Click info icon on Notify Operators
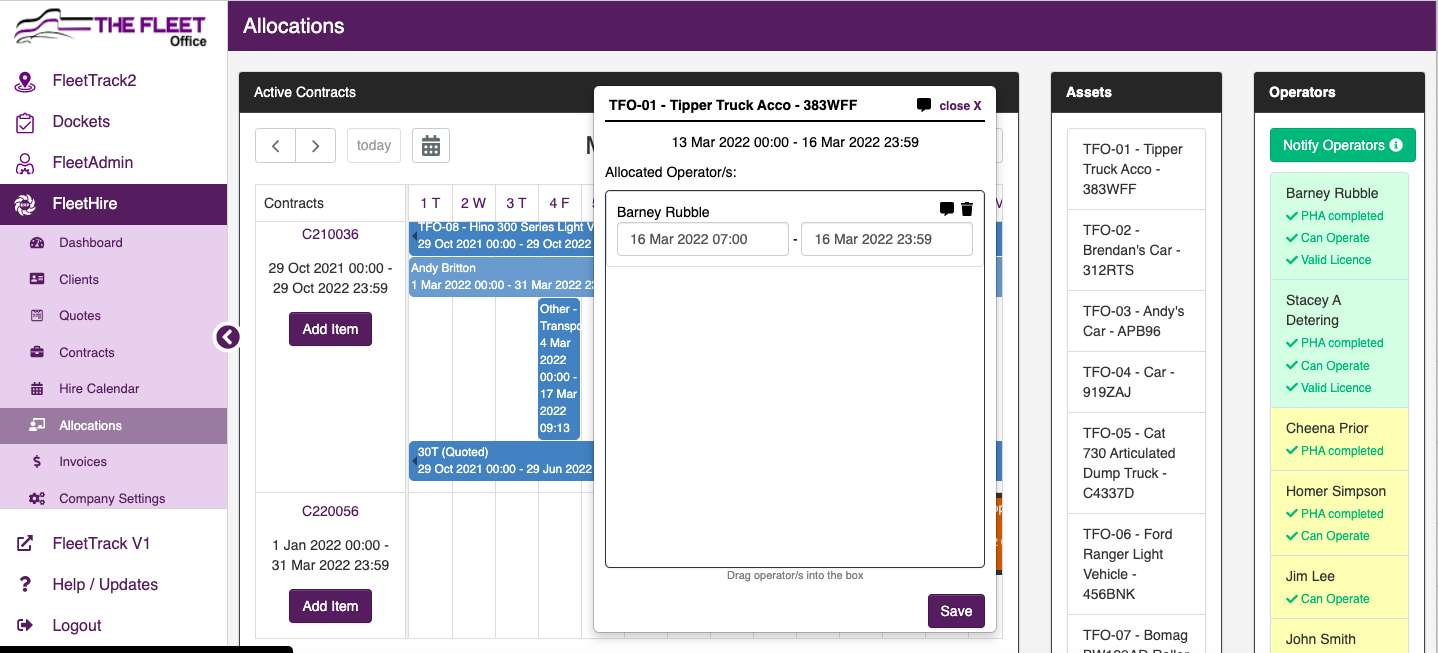The height and width of the screenshot is (653, 1438). tap(1396, 146)
